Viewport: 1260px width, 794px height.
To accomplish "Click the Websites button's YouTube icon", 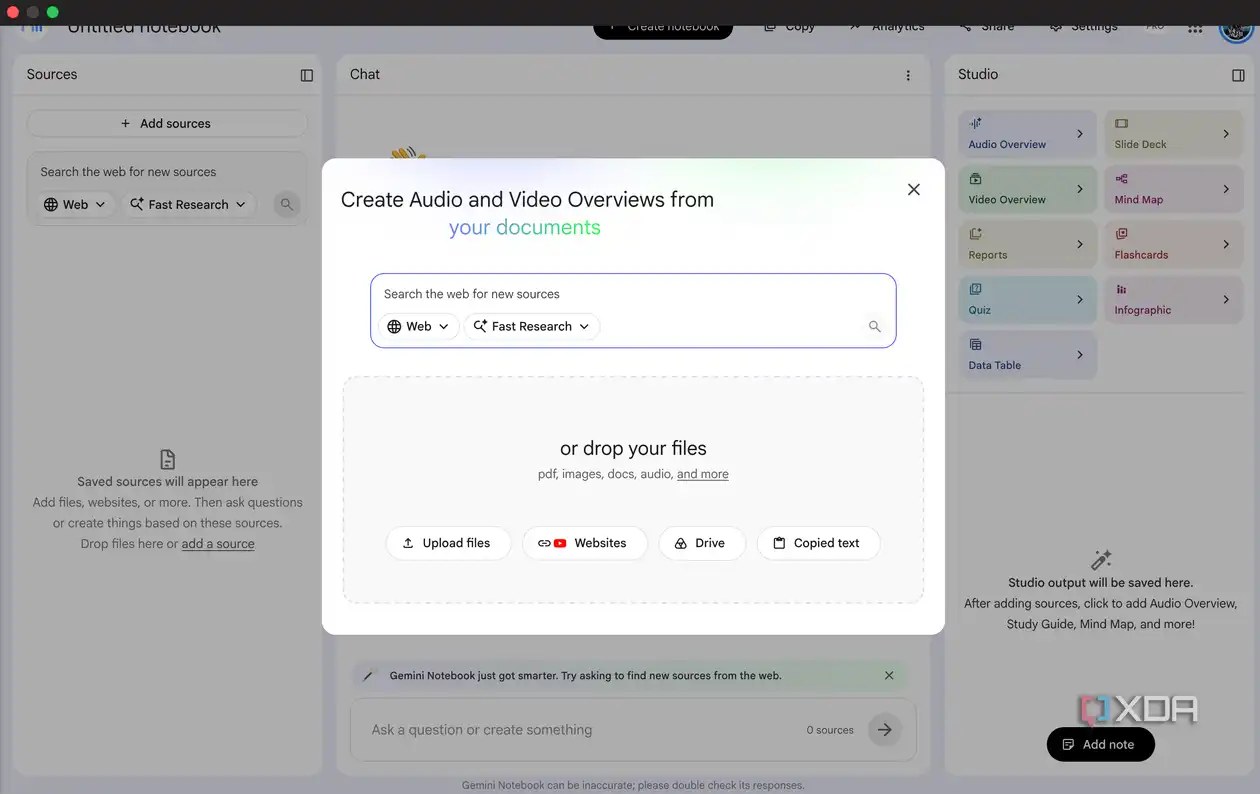I will (x=560, y=543).
